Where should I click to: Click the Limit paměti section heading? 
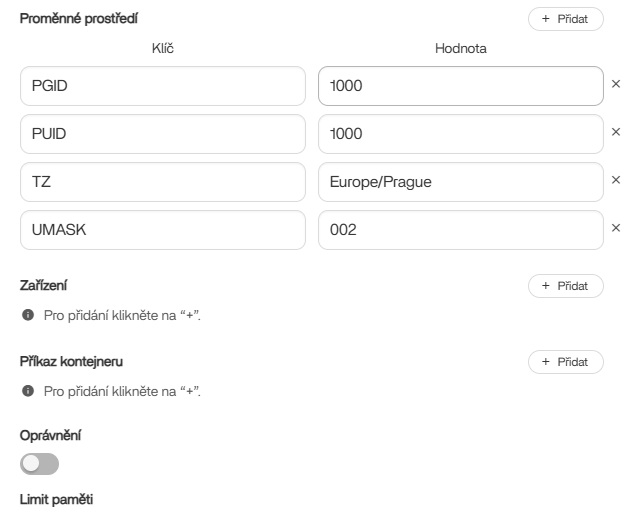pyautogui.click(x=56, y=498)
